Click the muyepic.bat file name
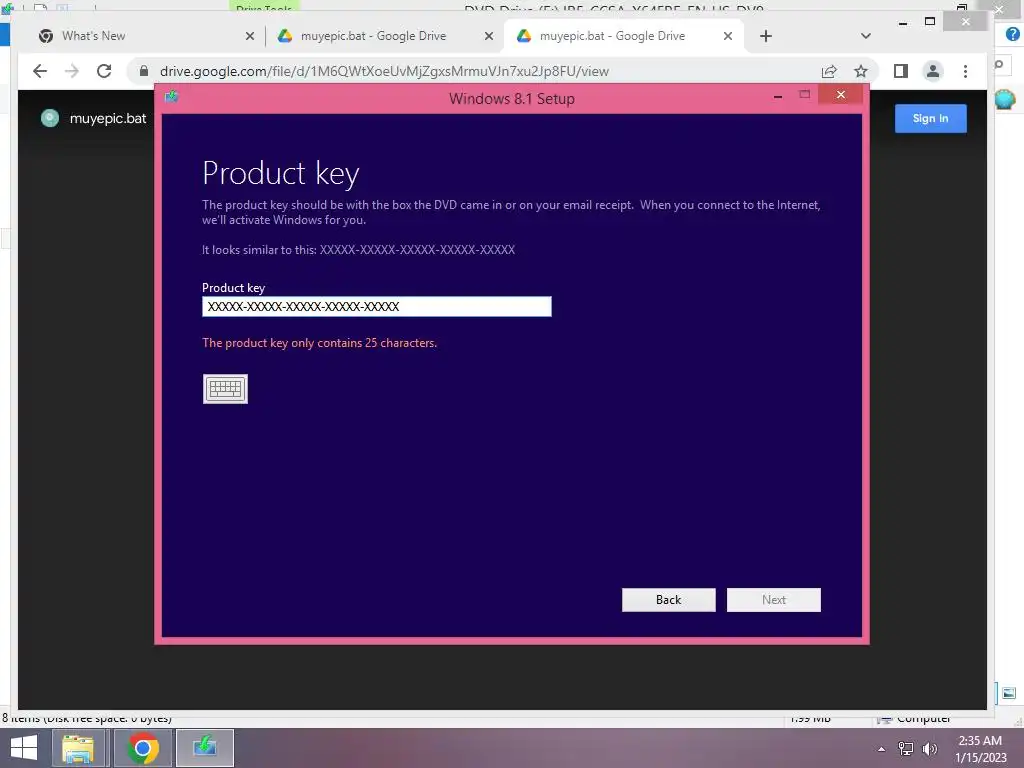Screen dimensions: 1024x768 click(108, 119)
